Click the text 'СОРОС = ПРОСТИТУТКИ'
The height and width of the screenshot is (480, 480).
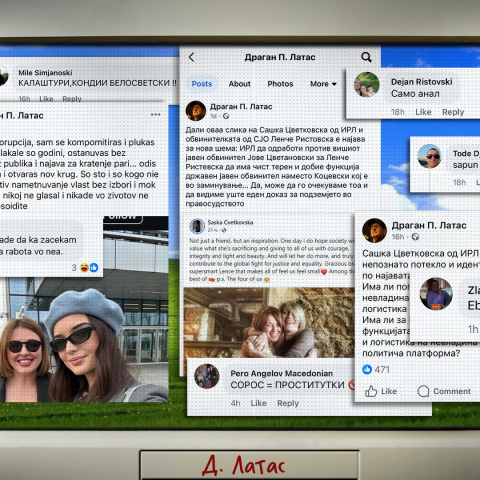coord(287,385)
